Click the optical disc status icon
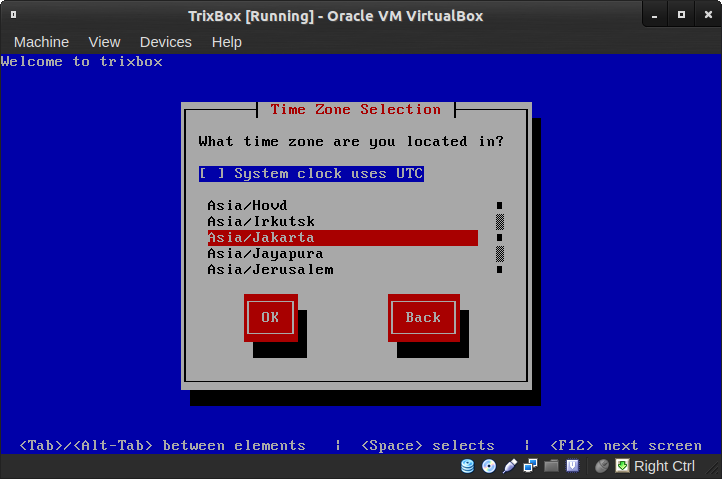The image size is (722, 479). pyautogui.click(x=489, y=466)
